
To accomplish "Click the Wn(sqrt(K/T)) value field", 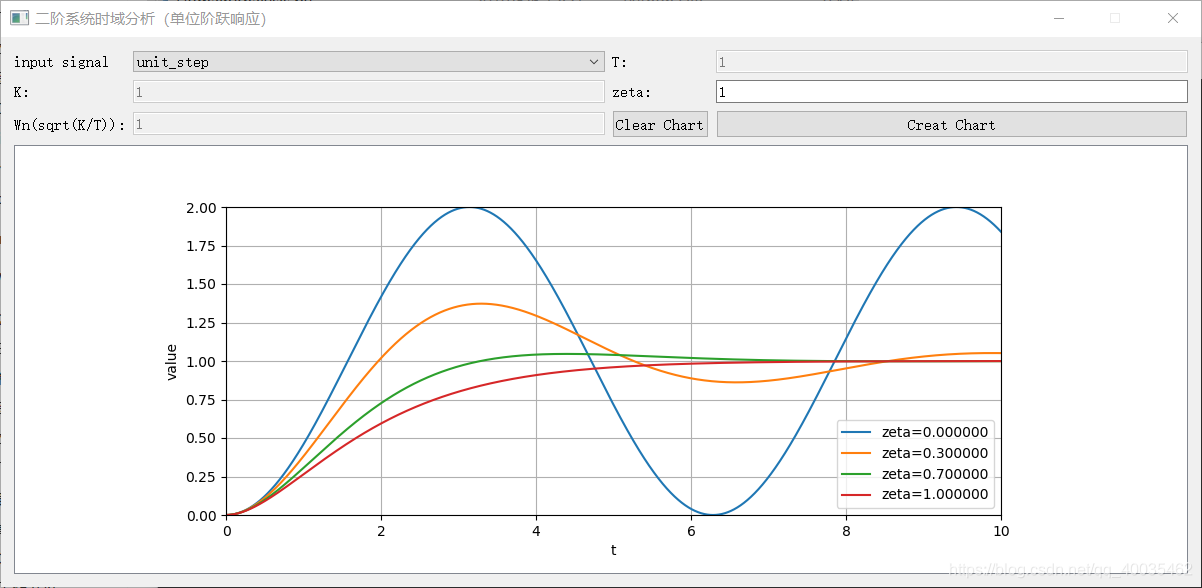I will (x=368, y=124).
